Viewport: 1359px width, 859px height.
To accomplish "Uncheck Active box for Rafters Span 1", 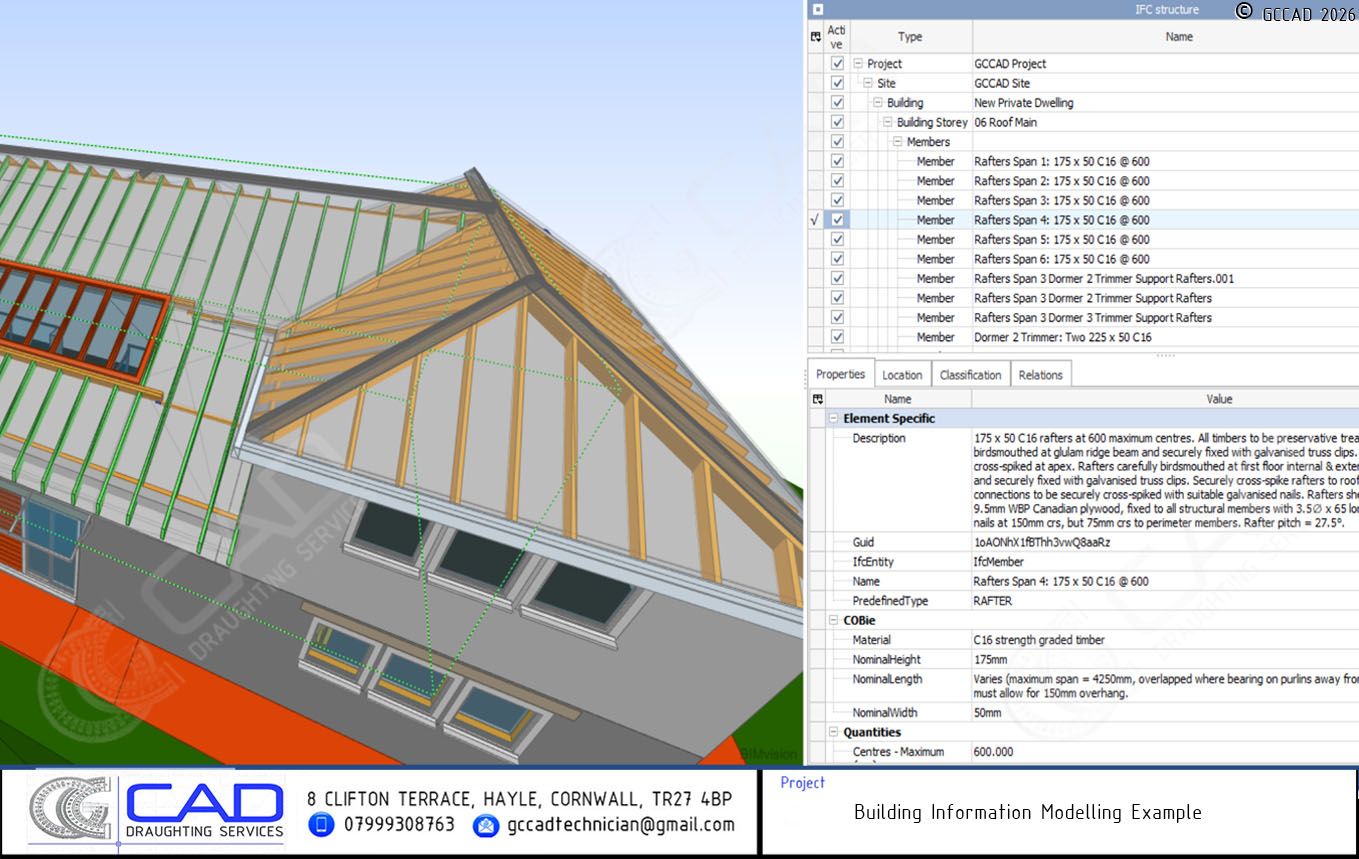I will click(x=837, y=161).
